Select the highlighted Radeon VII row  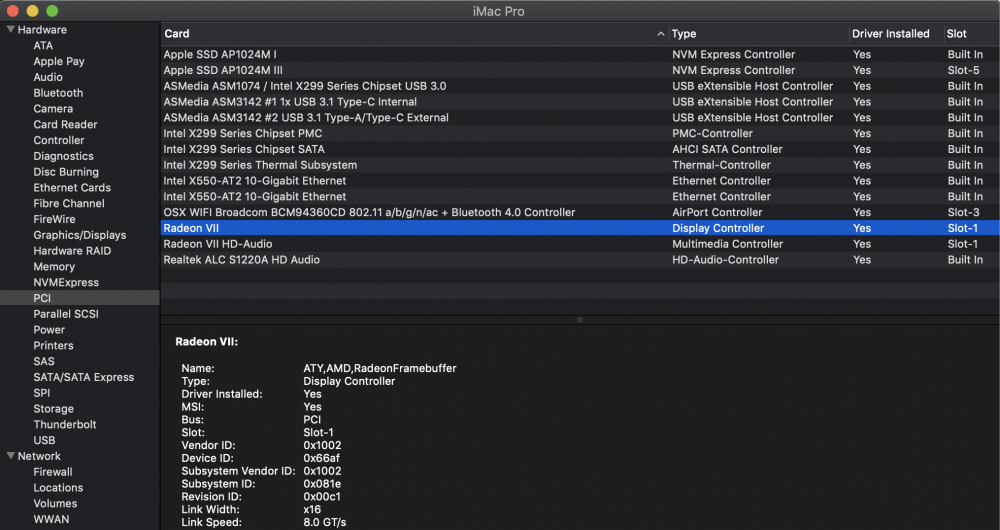pos(580,228)
